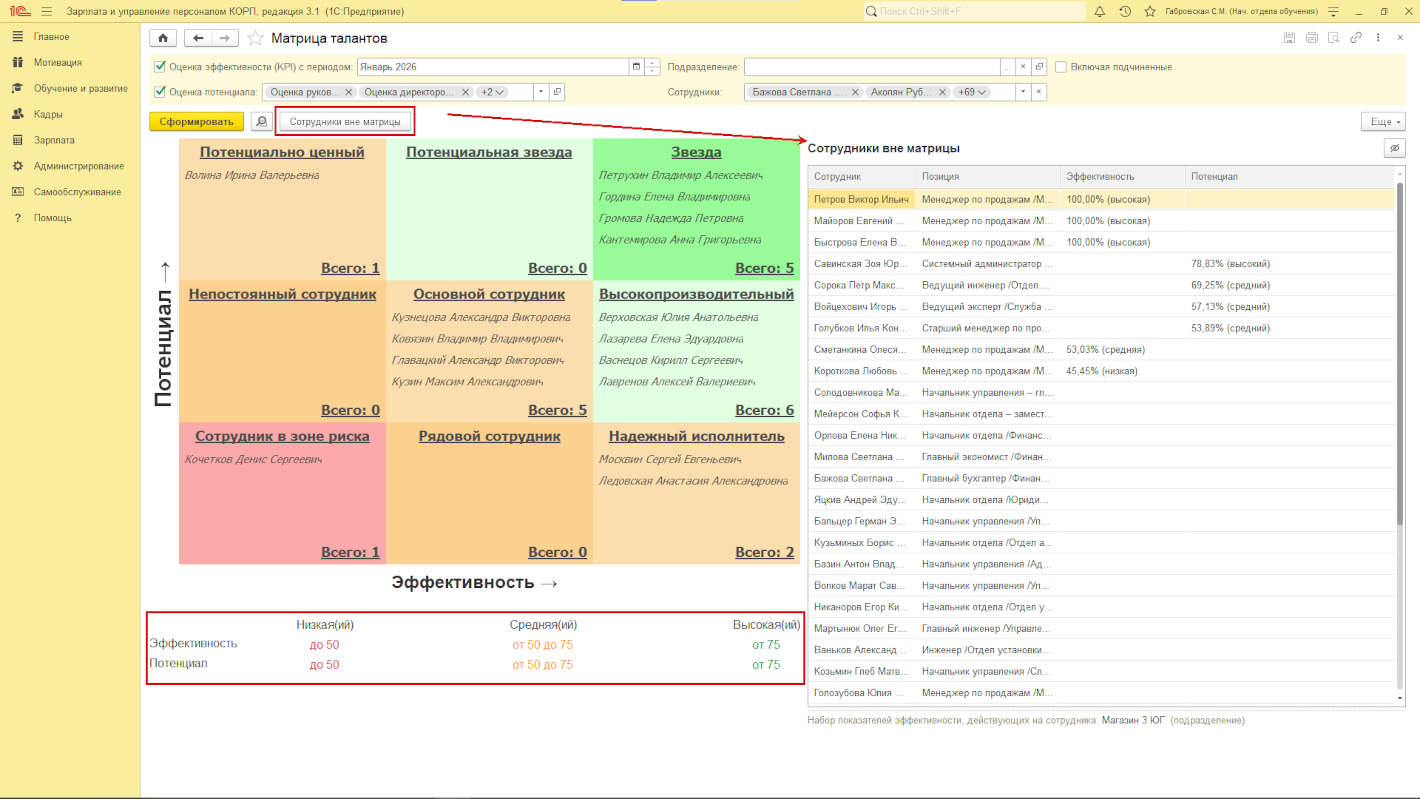1420x799 pixels.
Task: Expand the +69 hidden employees list
Action: click(973, 92)
